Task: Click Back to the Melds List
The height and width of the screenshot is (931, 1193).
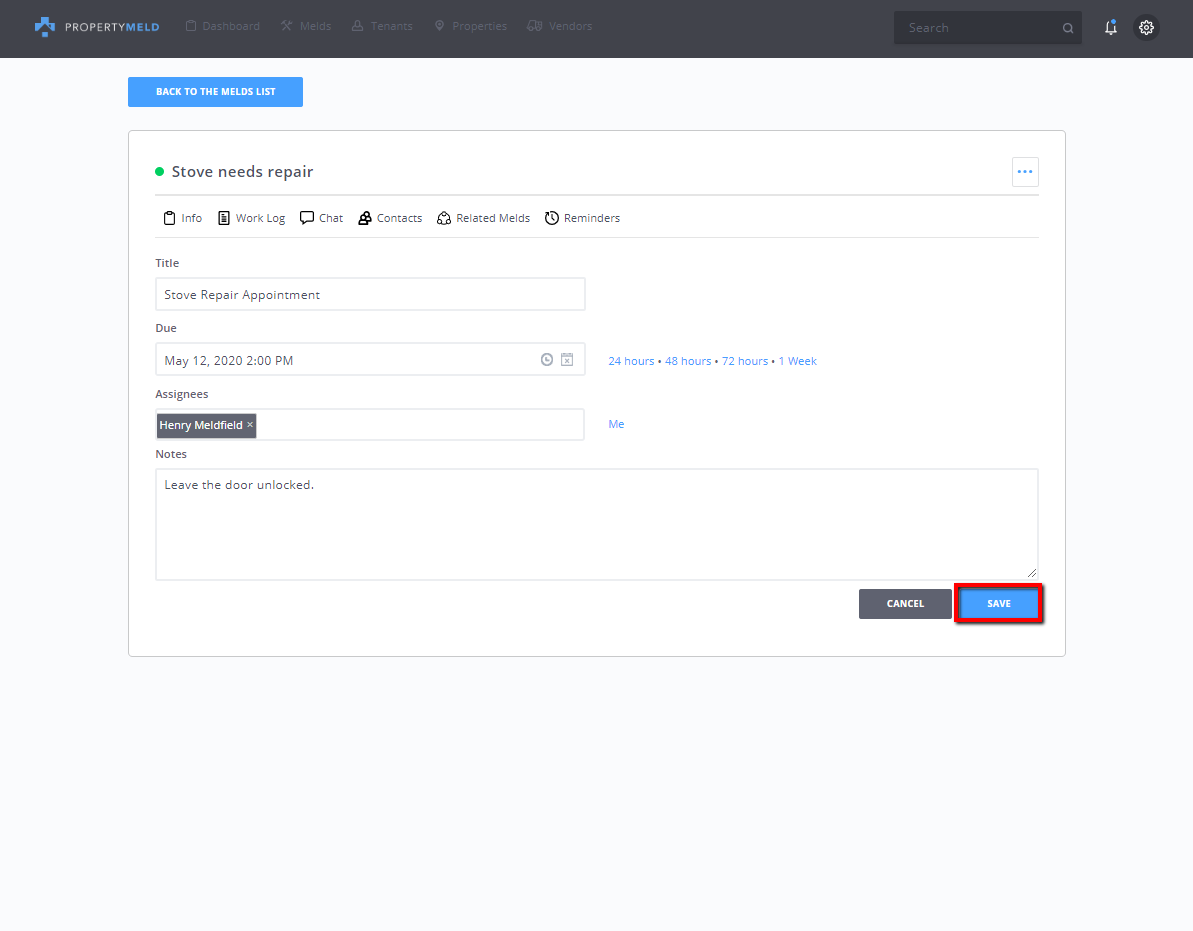Action: click(x=215, y=92)
